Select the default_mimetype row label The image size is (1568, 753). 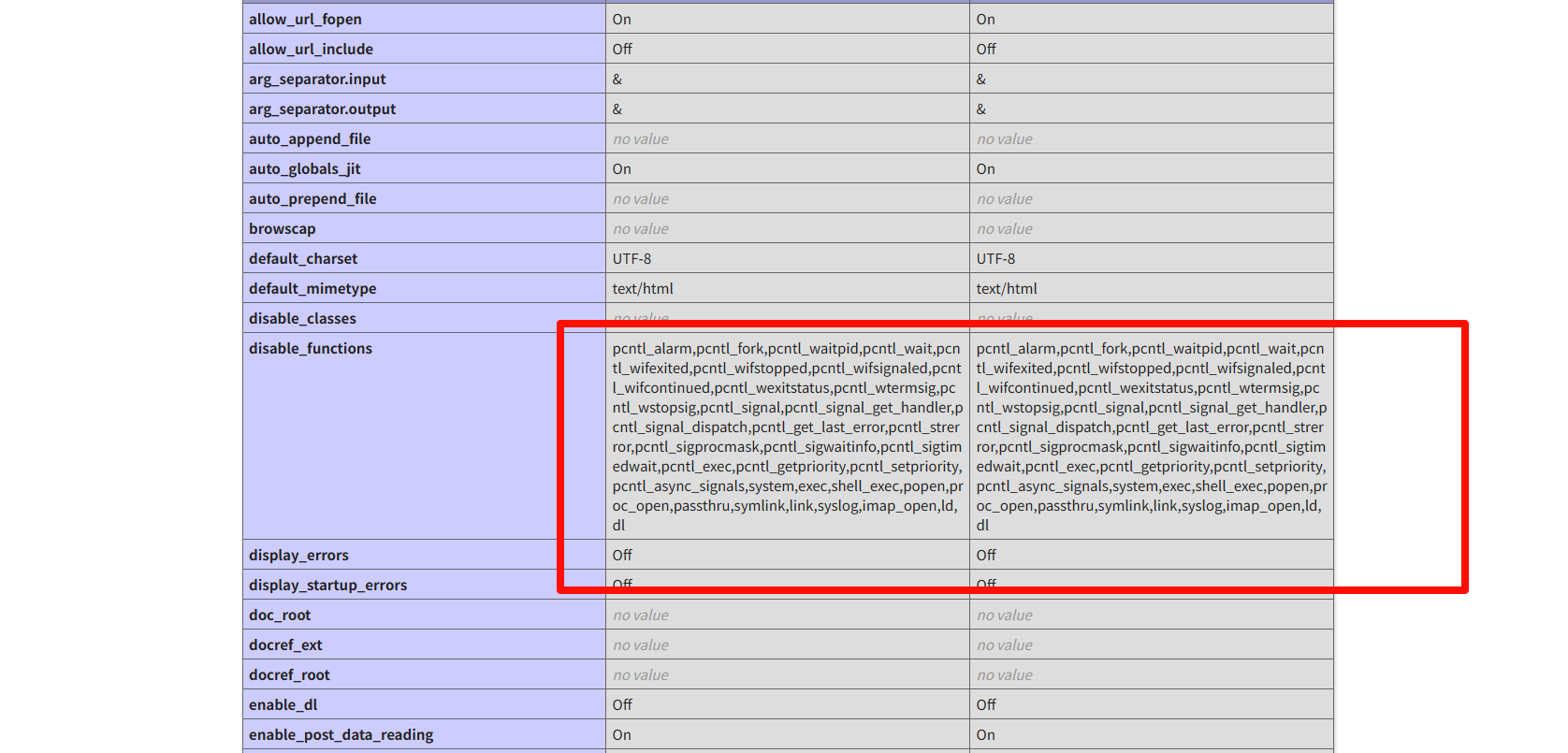coord(312,289)
